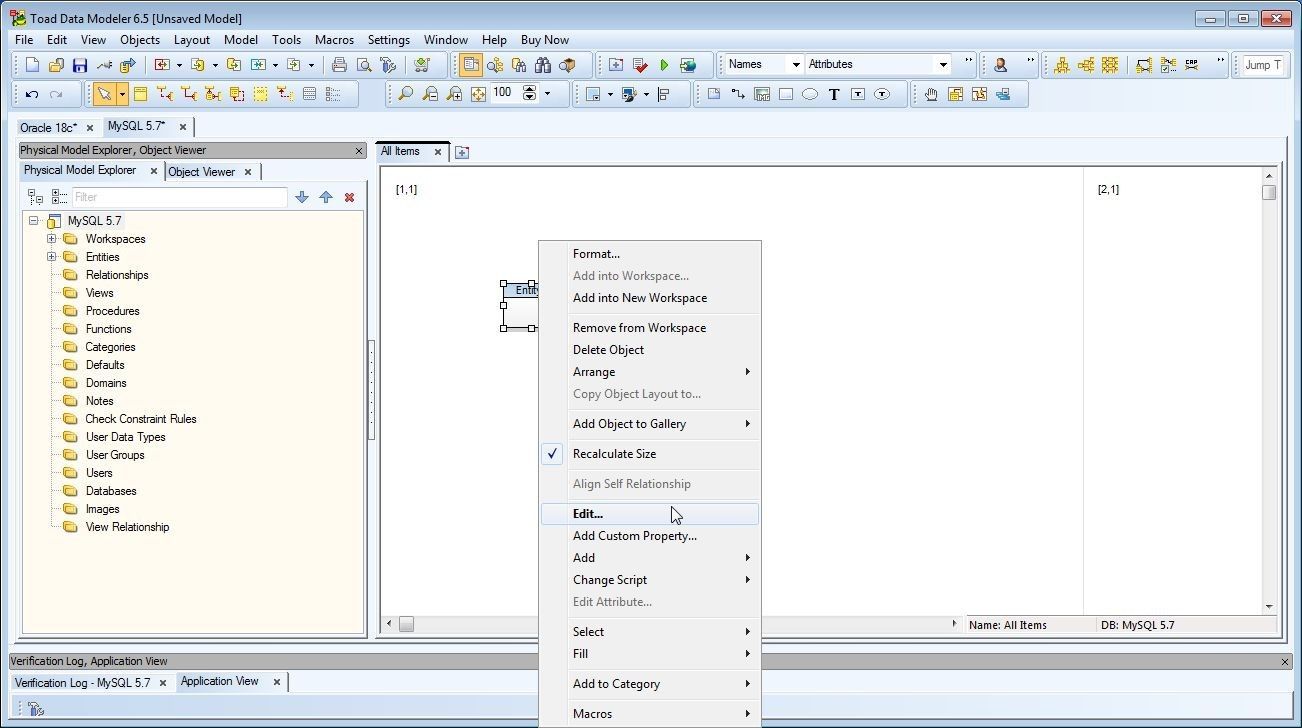Click the vertical scrollbar thumb of canvas
The width and height of the screenshot is (1302, 728).
tap(1269, 192)
